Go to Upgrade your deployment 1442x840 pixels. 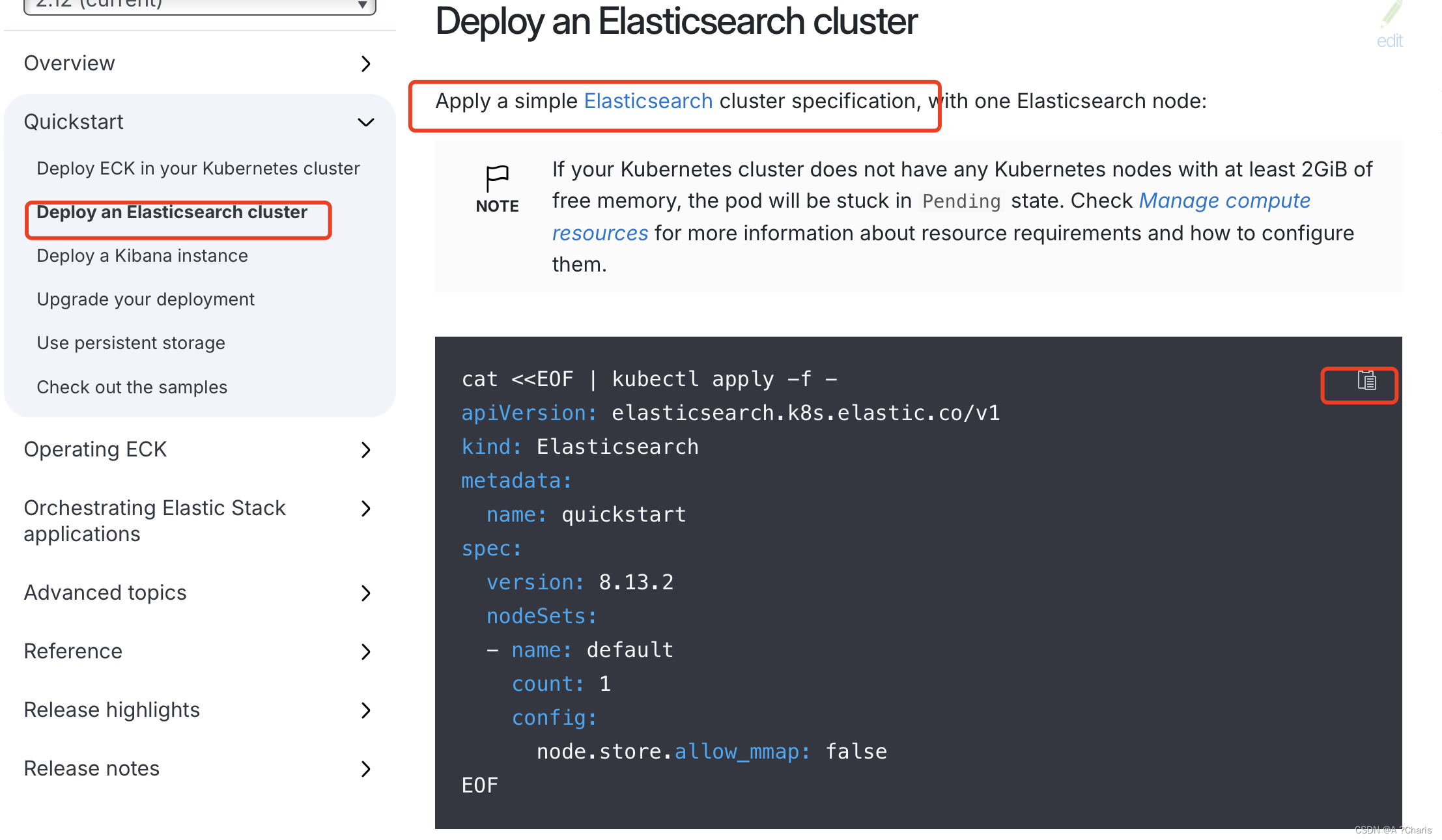coord(145,300)
